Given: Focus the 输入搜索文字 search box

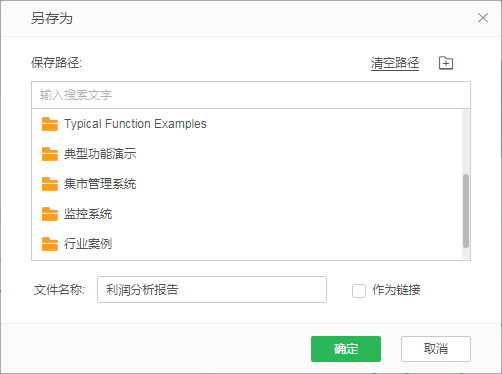Looking at the screenshot, I should coord(251,95).
